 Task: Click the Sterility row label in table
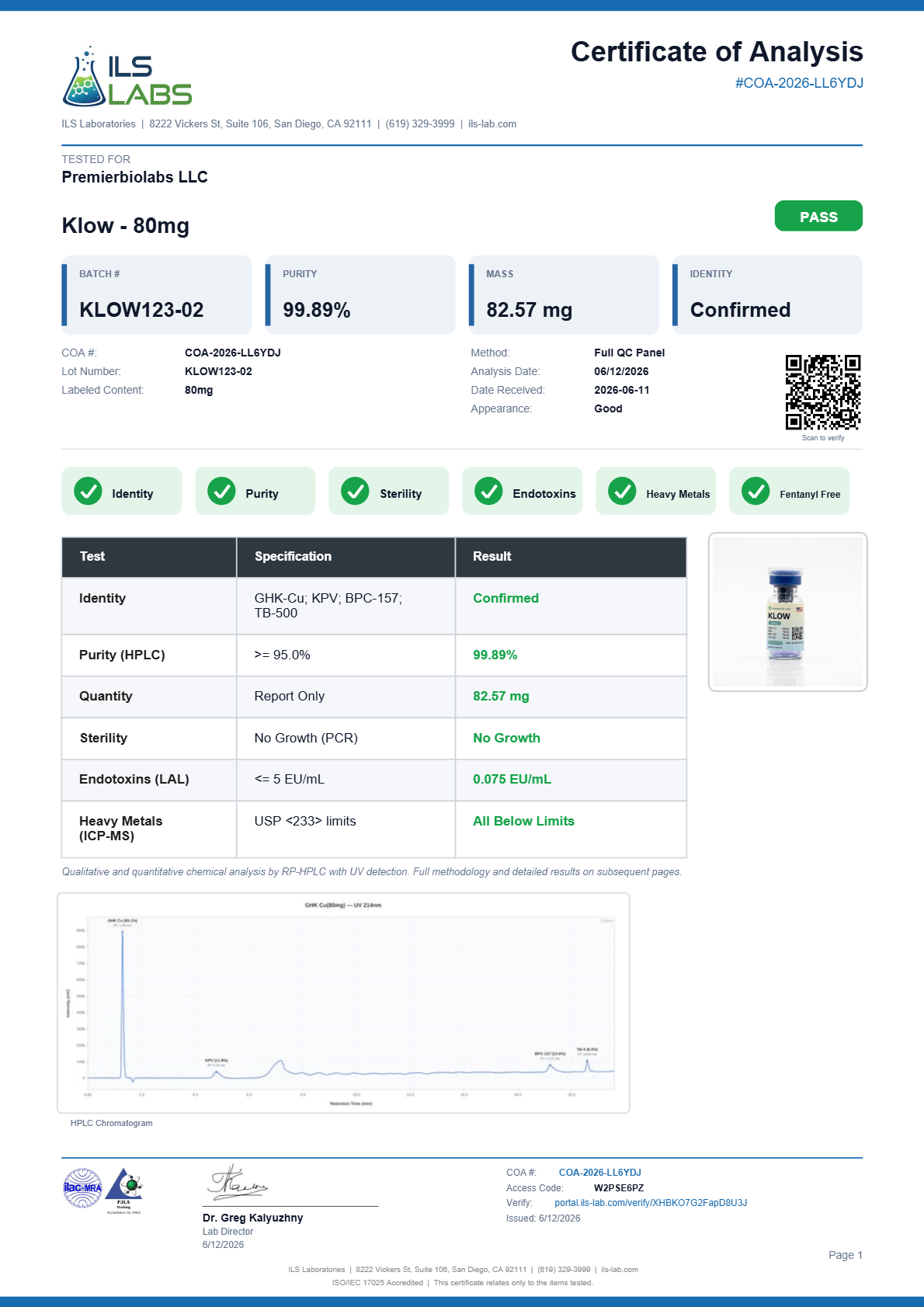point(103,738)
